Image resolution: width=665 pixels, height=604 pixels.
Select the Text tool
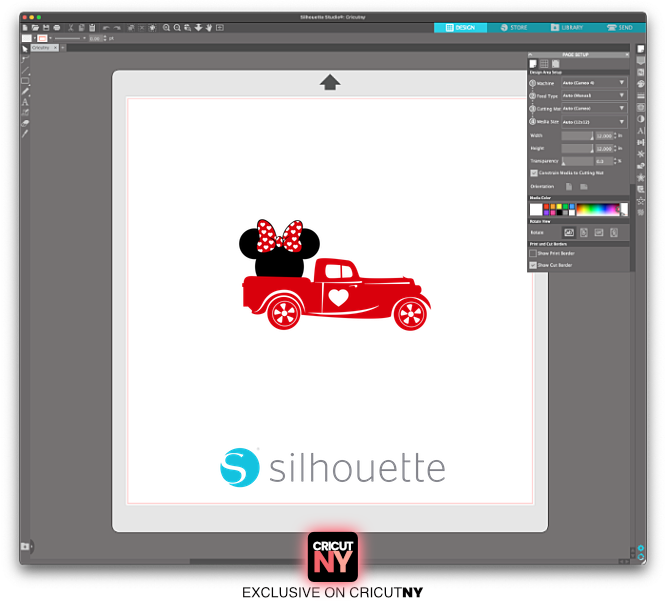coord(25,102)
